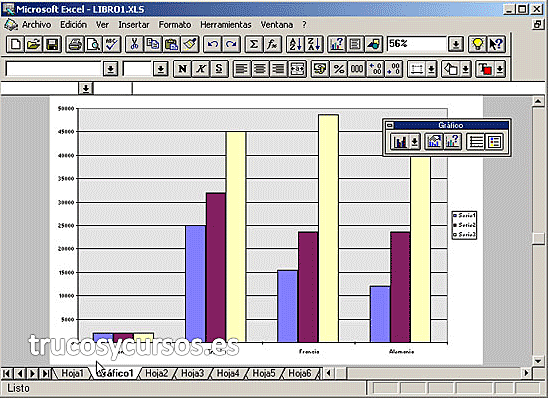Select the tall yellow Francia bar
The height and width of the screenshot is (398, 548).
(x=328, y=228)
